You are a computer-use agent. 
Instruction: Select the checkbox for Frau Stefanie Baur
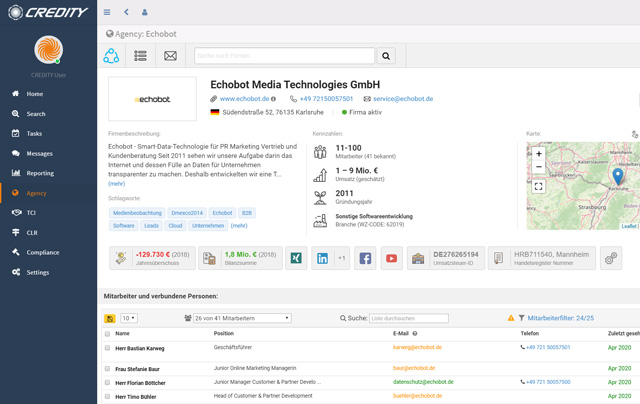(108, 369)
